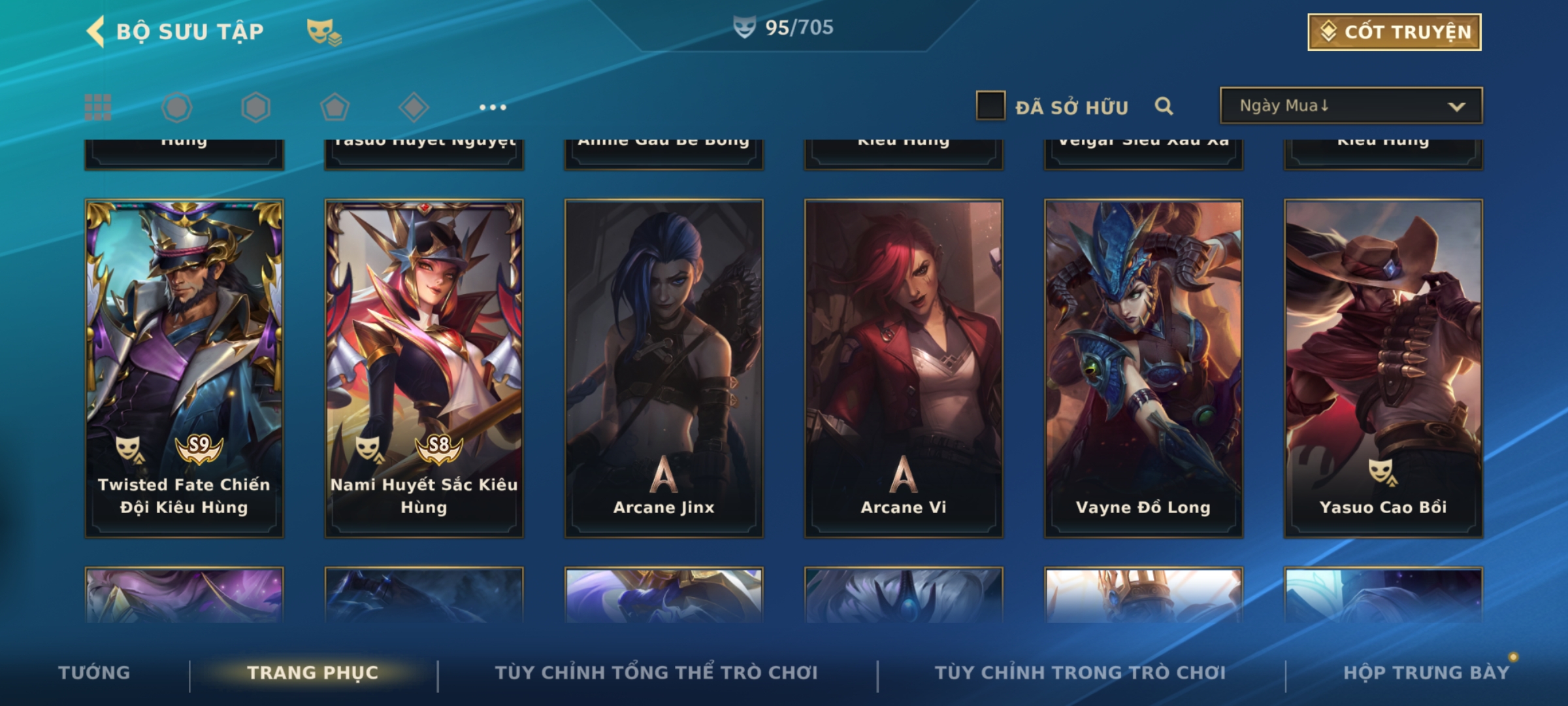Filter by the pentagon rarity icon

[335, 107]
